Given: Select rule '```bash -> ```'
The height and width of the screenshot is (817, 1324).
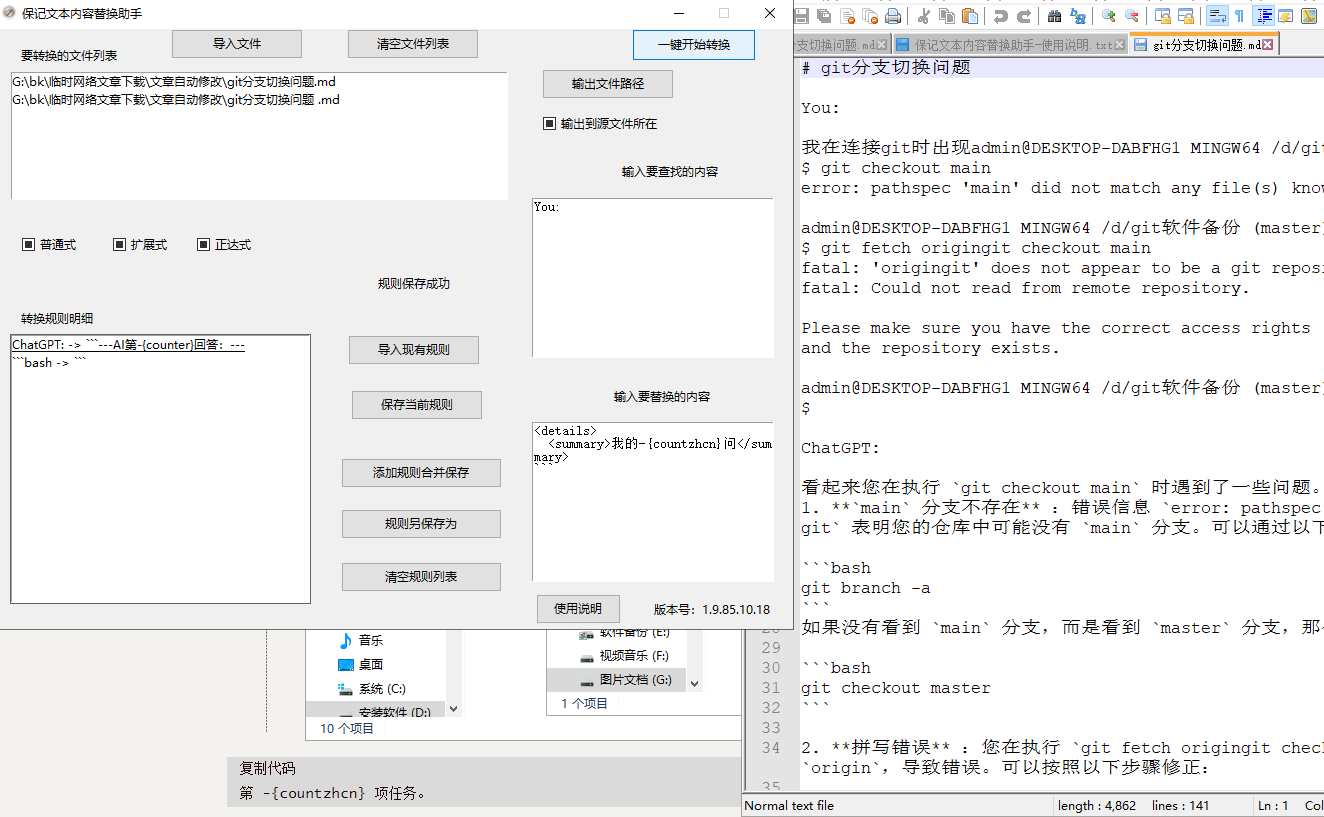Looking at the screenshot, I should tap(50, 363).
